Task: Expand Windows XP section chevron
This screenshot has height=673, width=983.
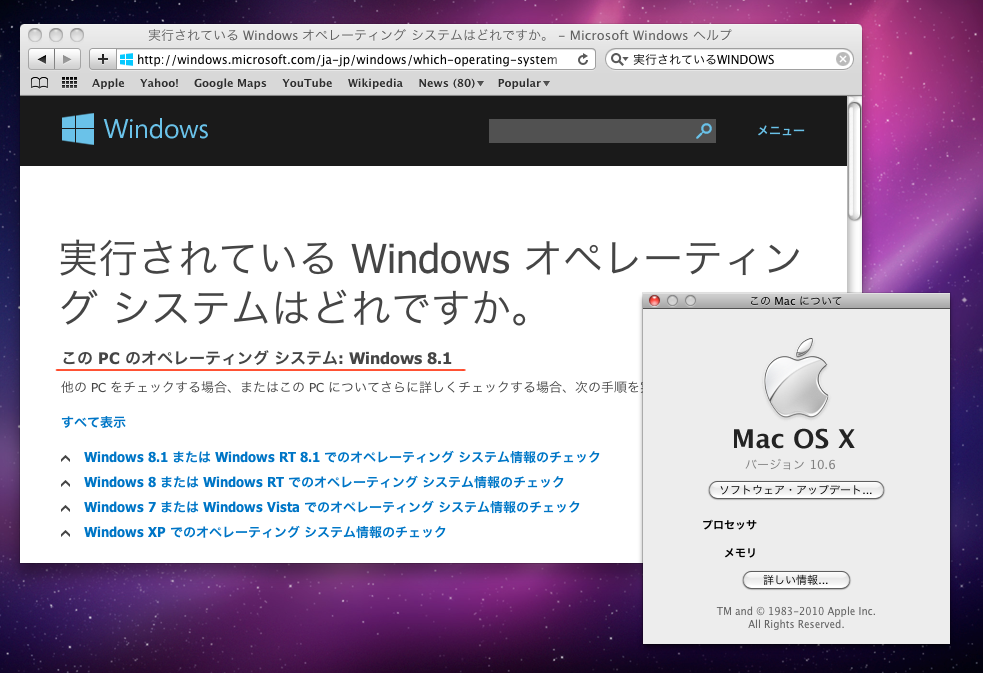Action: [65, 533]
